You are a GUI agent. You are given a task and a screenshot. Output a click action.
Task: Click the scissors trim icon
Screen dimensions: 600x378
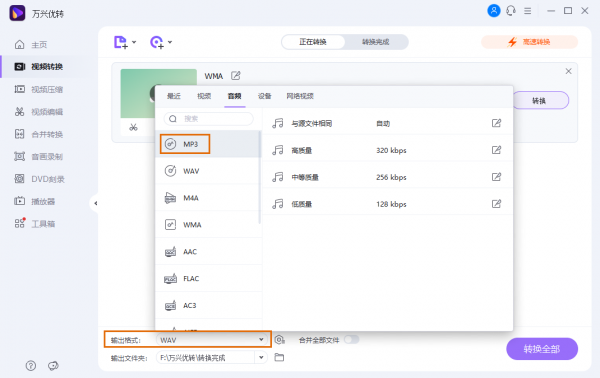coord(133,127)
